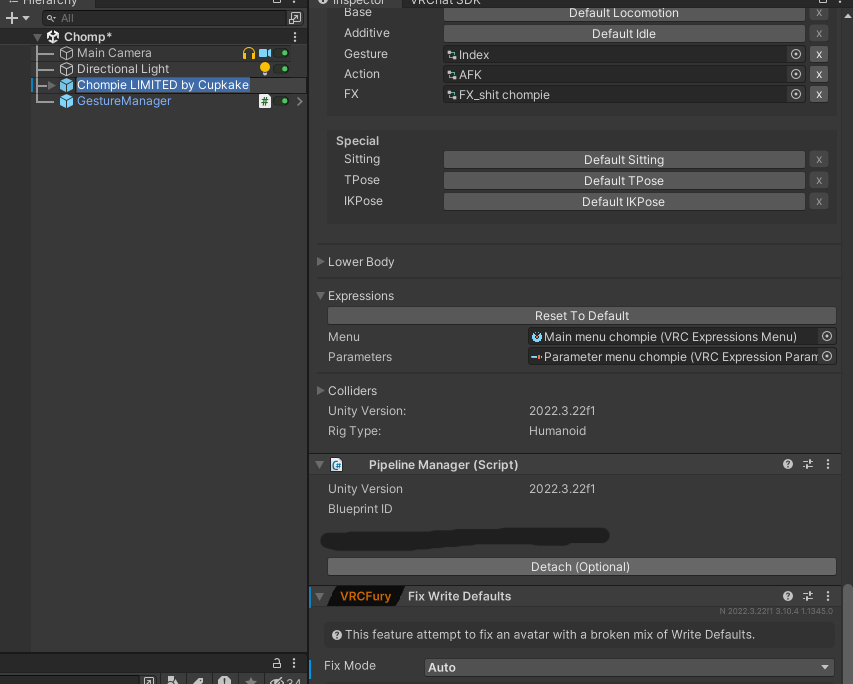This screenshot has width=853, height=684.
Task: Open GestureManager prefab with chevron arrow
Action: click(x=300, y=101)
